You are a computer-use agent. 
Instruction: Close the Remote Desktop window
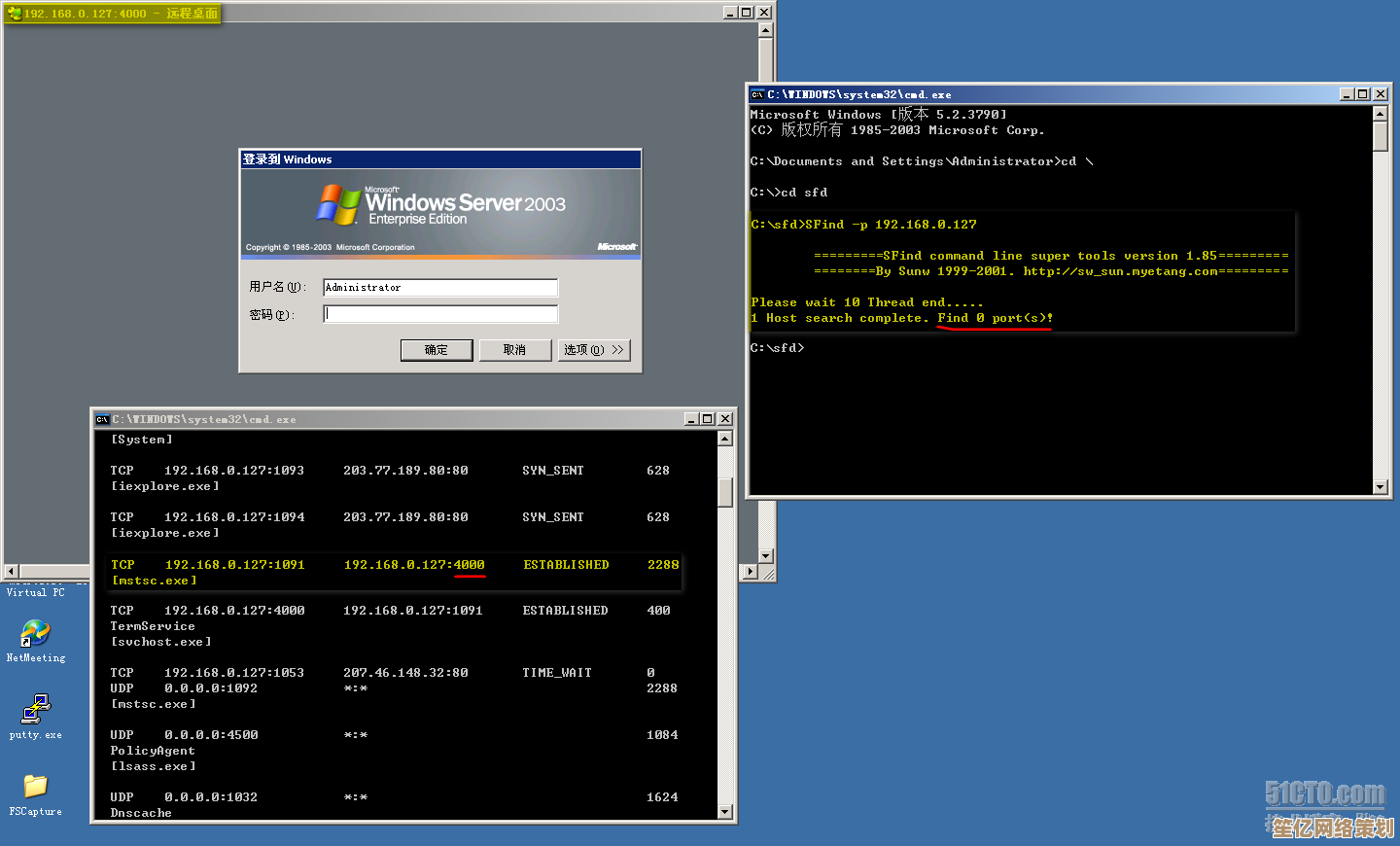coord(764,13)
